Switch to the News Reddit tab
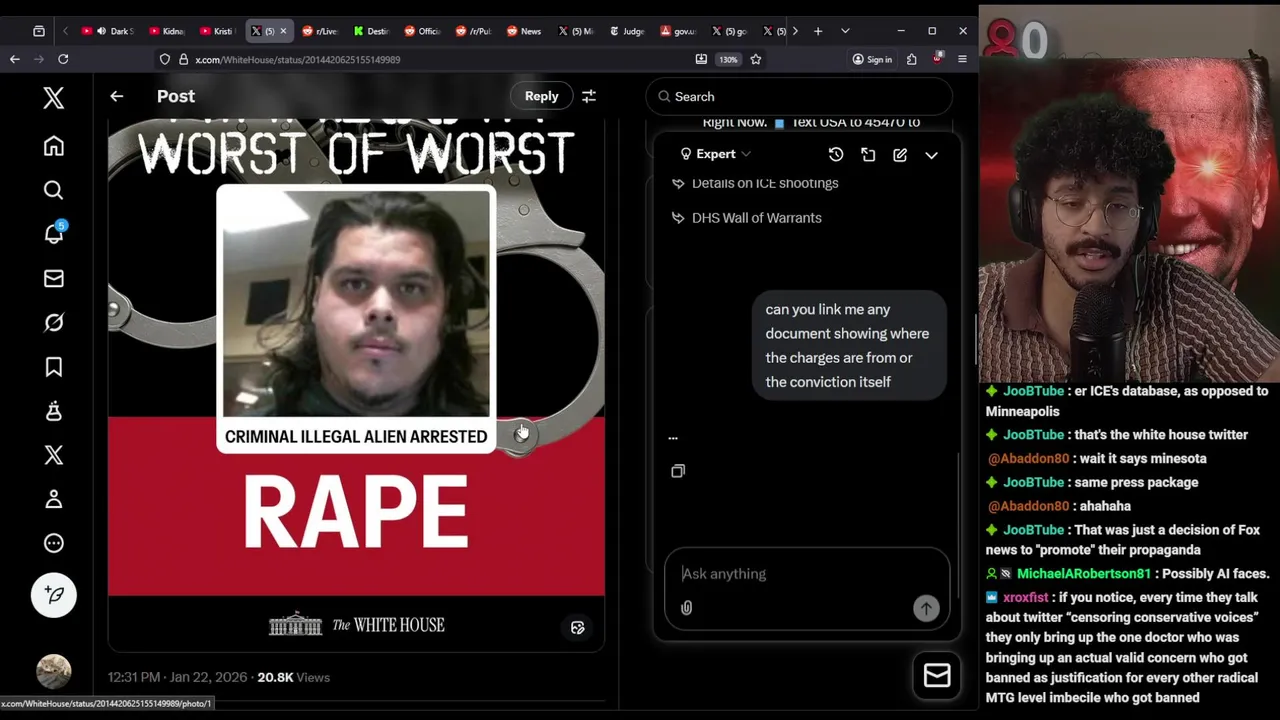The width and height of the screenshot is (1280, 720). click(524, 31)
